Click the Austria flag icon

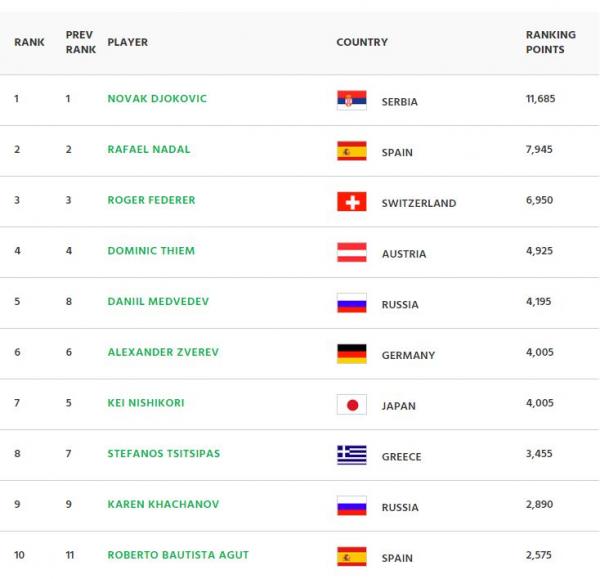click(x=351, y=252)
